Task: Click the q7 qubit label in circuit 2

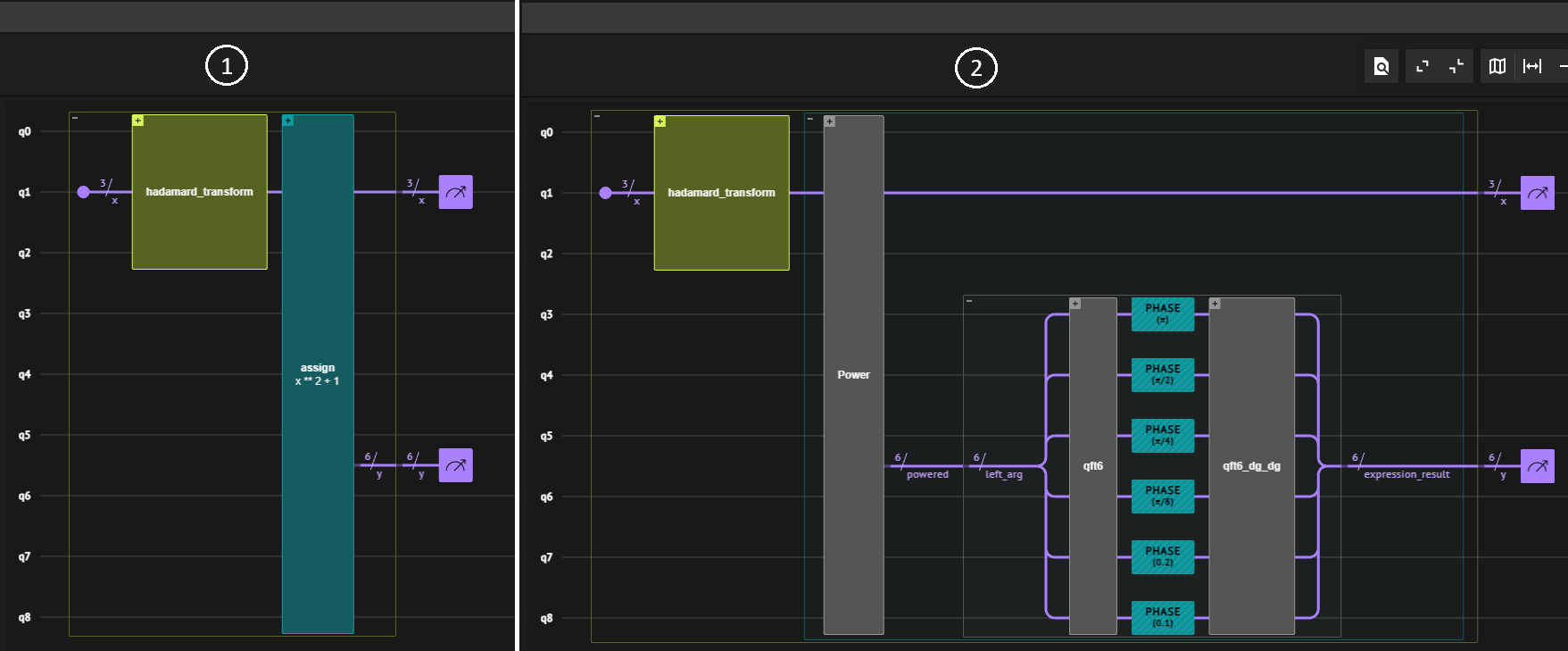Action: click(546, 557)
